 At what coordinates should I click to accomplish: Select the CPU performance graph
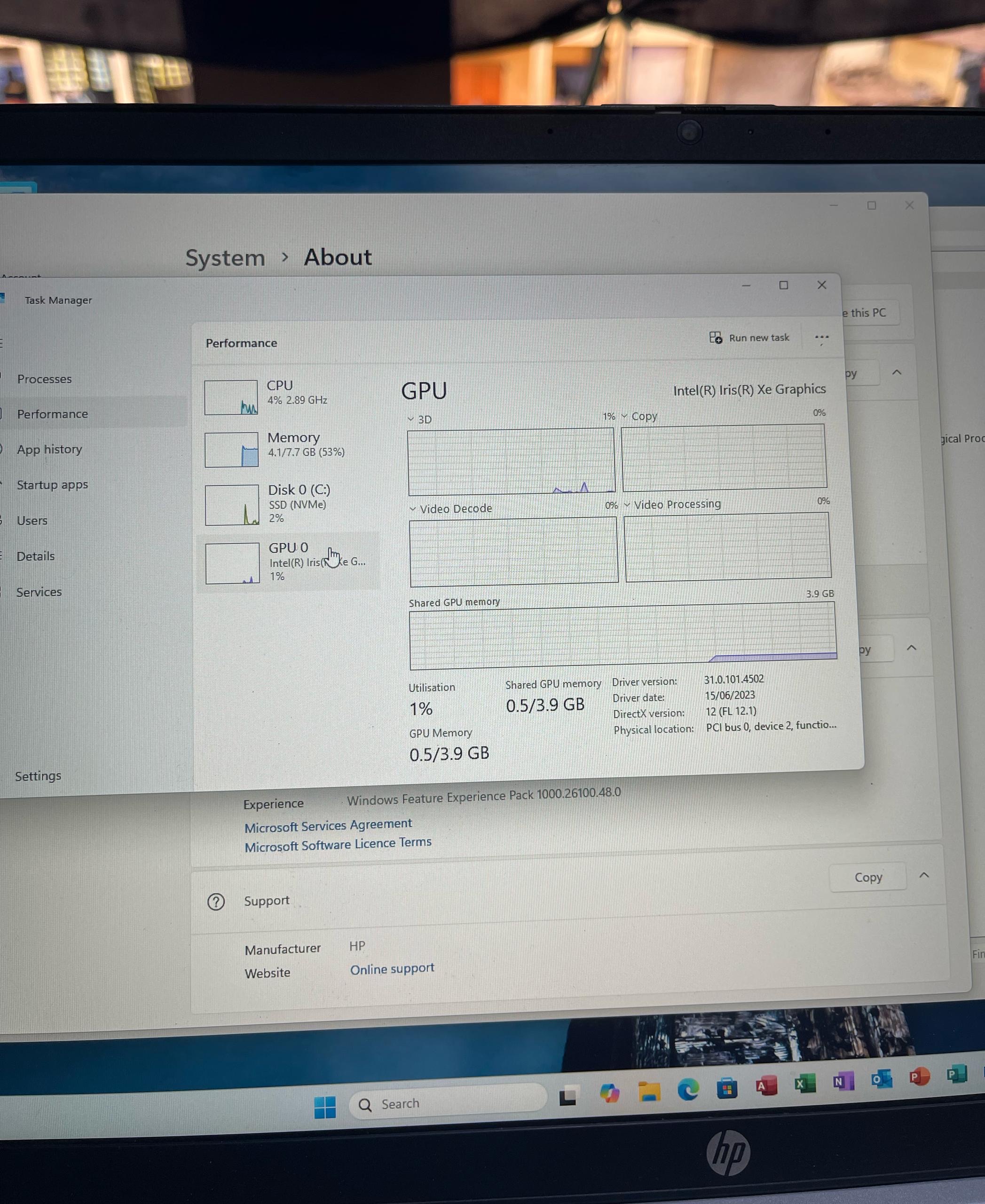pyautogui.click(x=231, y=397)
